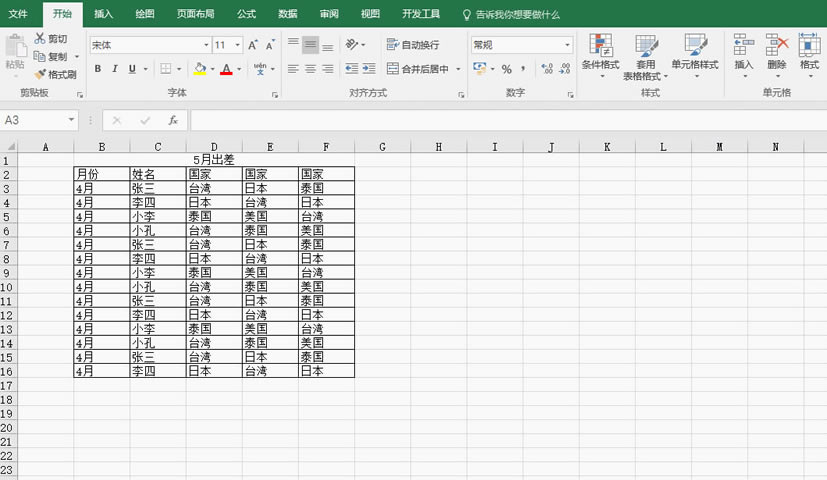Switch to the Insert (插入) ribbon tab
Screen dimensions: 827x480
coord(104,15)
